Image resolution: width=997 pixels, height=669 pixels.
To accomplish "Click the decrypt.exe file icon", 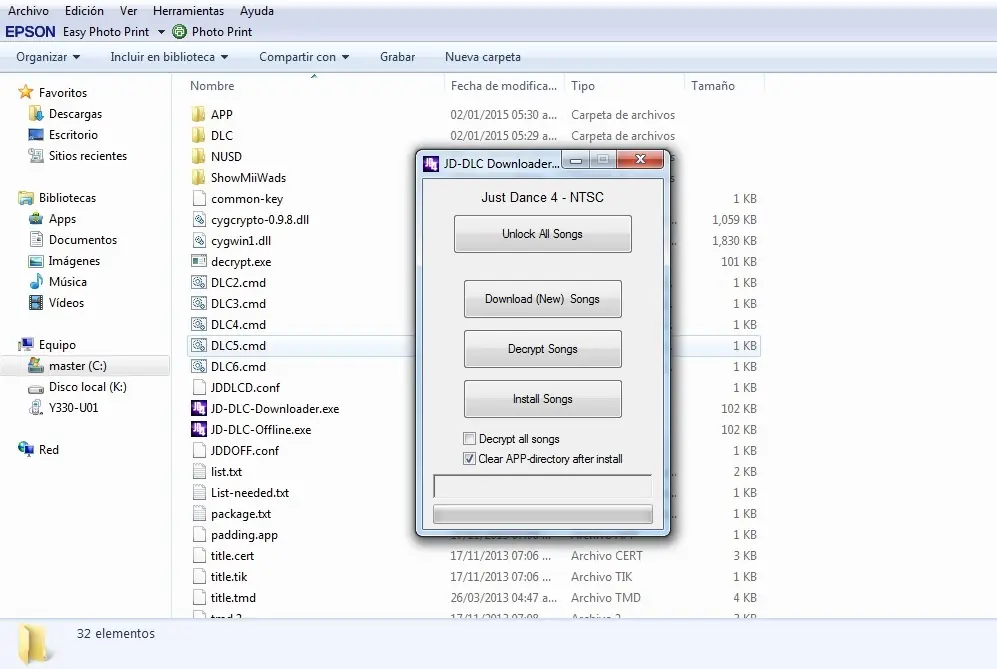I will coord(199,261).
